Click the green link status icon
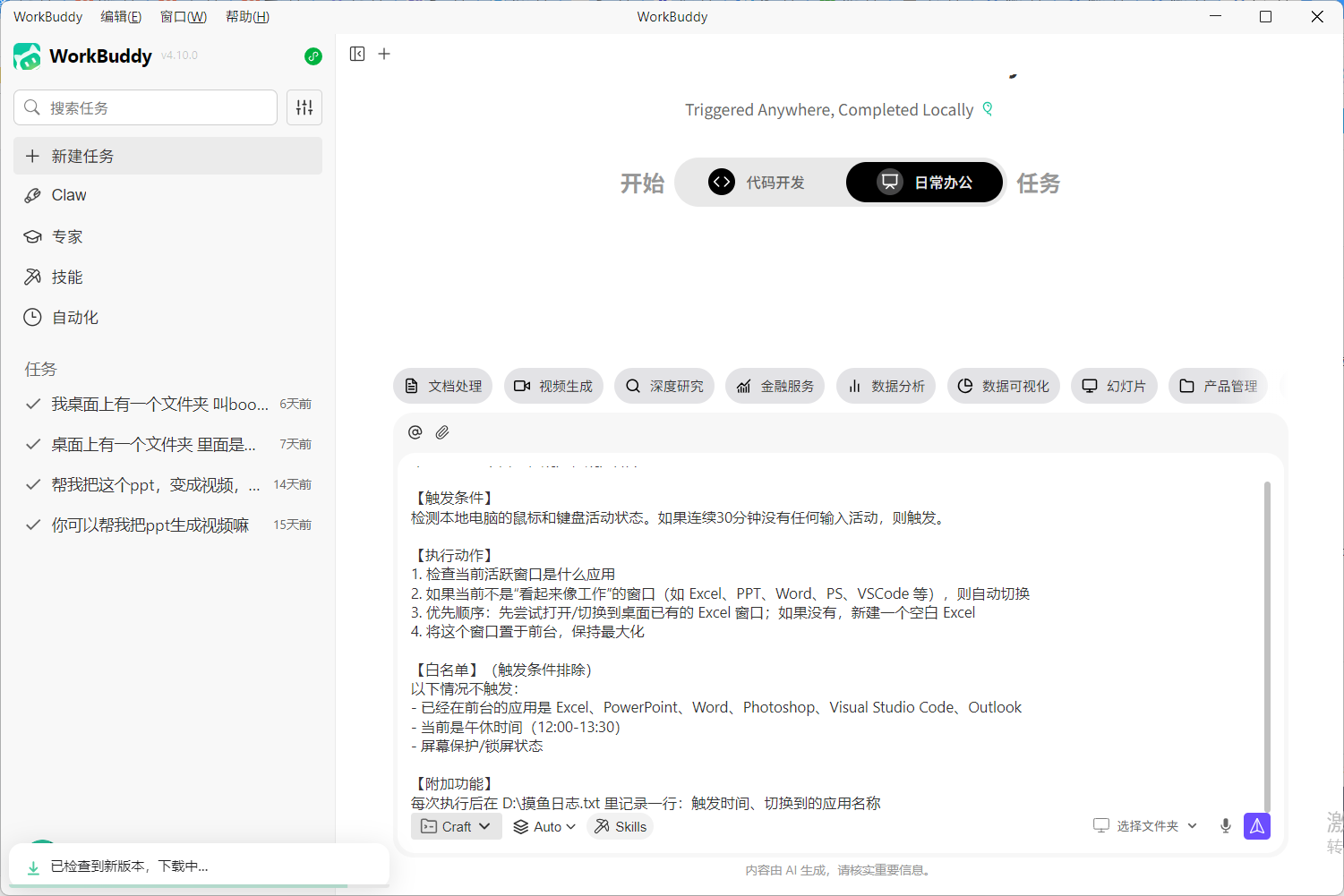Image resolution: width=1344 pixels, height=896 pixels. (x=312, y=56)
